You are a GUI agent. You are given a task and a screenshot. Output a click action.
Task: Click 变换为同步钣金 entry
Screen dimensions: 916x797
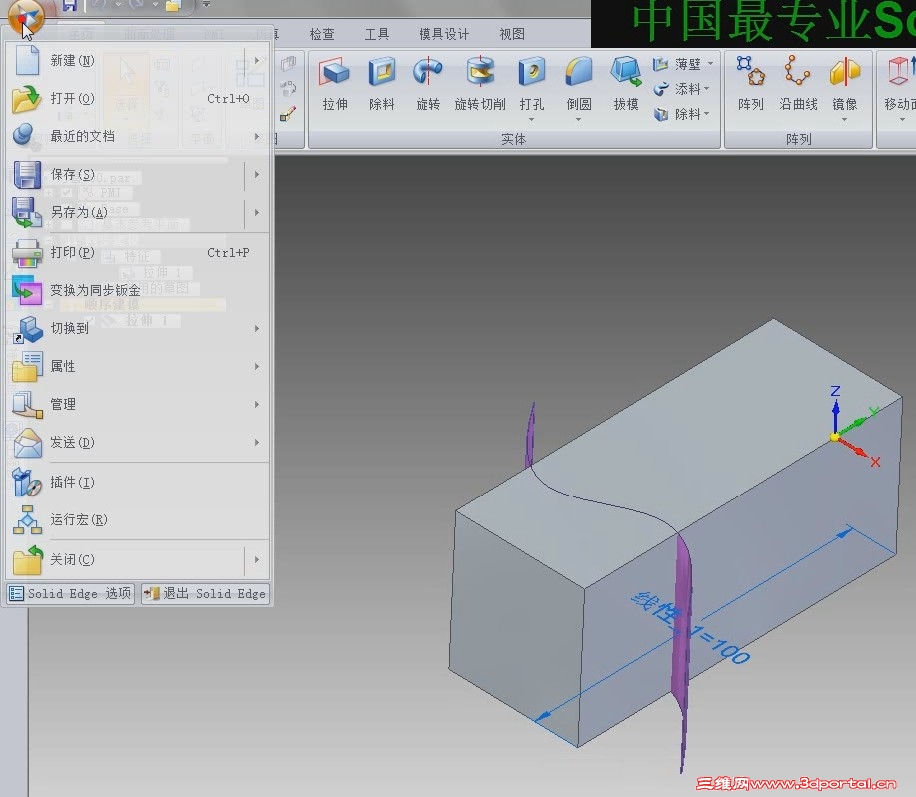tap(139, 290)
